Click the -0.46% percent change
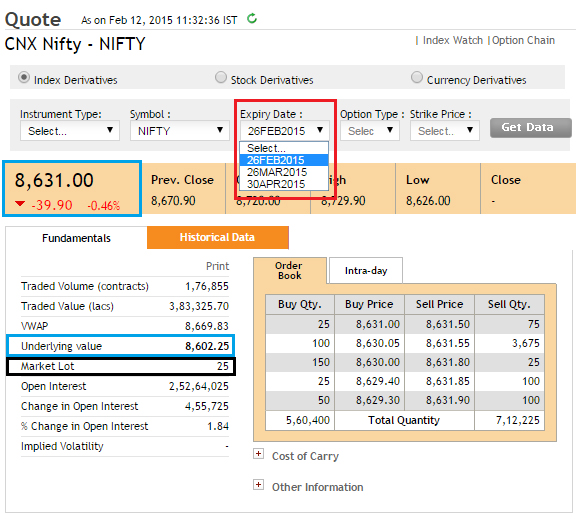Viewport: 580px width, 519px height. tap(104, 205)
